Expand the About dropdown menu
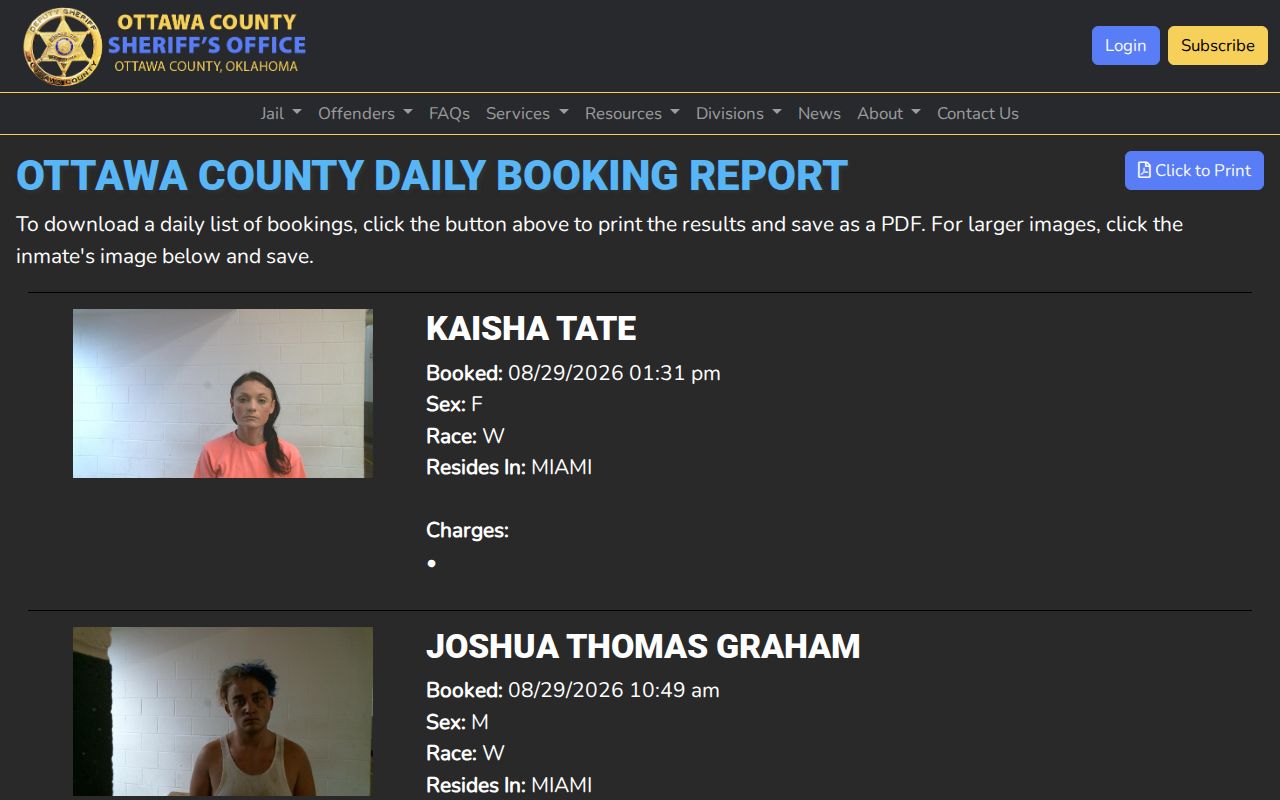Screen dimensions: 1280x800 click(889, 113)
